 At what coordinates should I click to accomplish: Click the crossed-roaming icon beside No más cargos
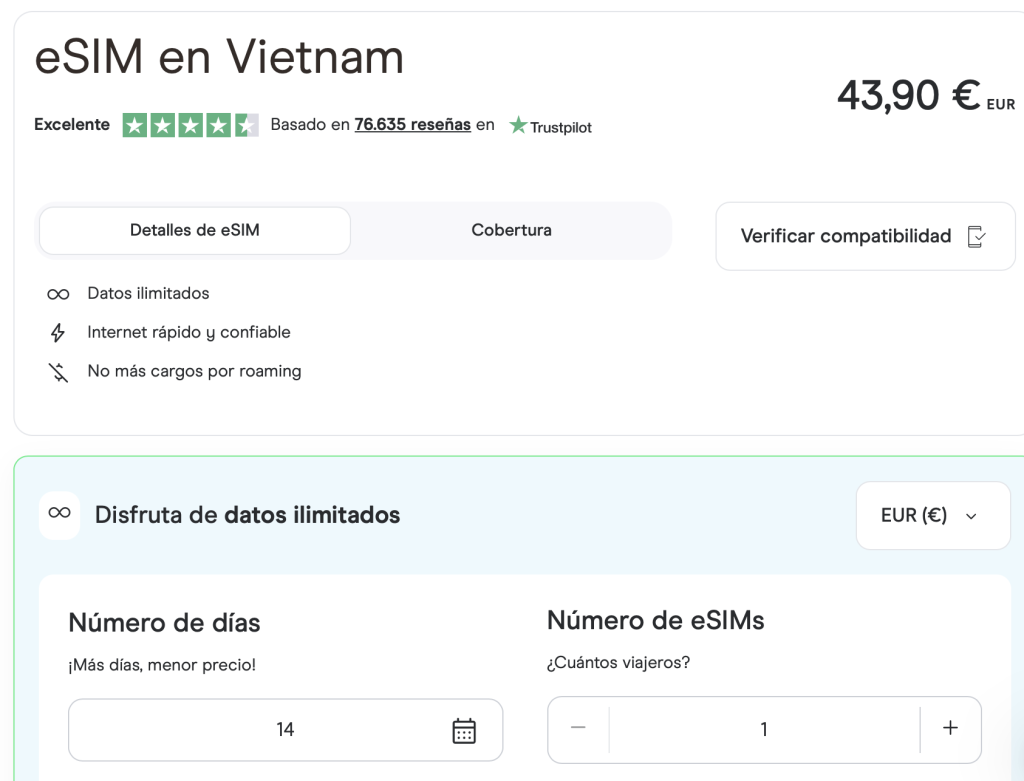click(58, 371)
